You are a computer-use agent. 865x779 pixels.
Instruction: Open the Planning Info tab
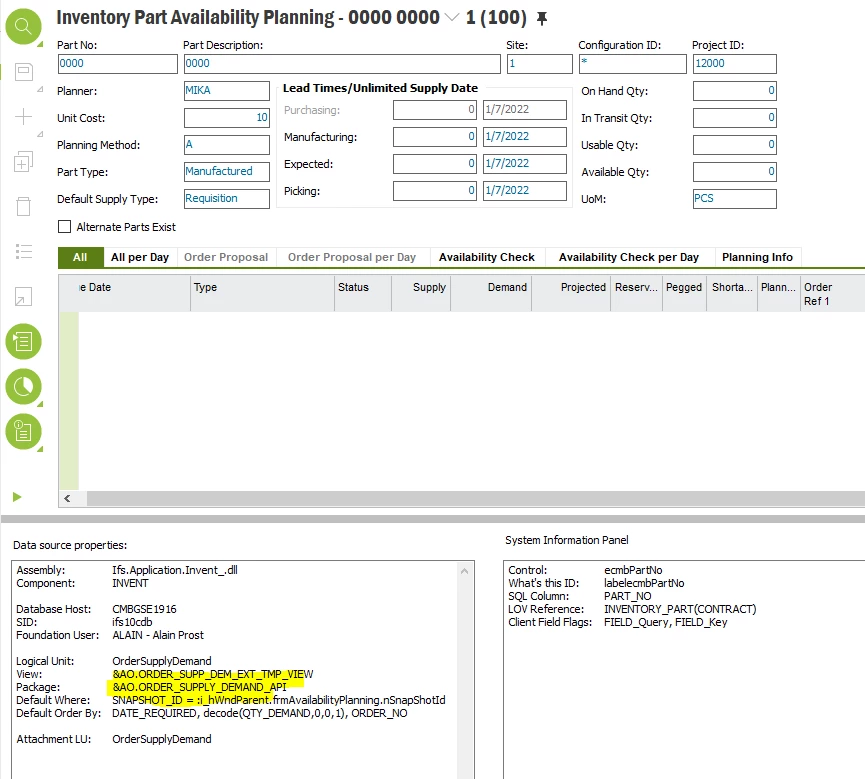coord(758,257)
